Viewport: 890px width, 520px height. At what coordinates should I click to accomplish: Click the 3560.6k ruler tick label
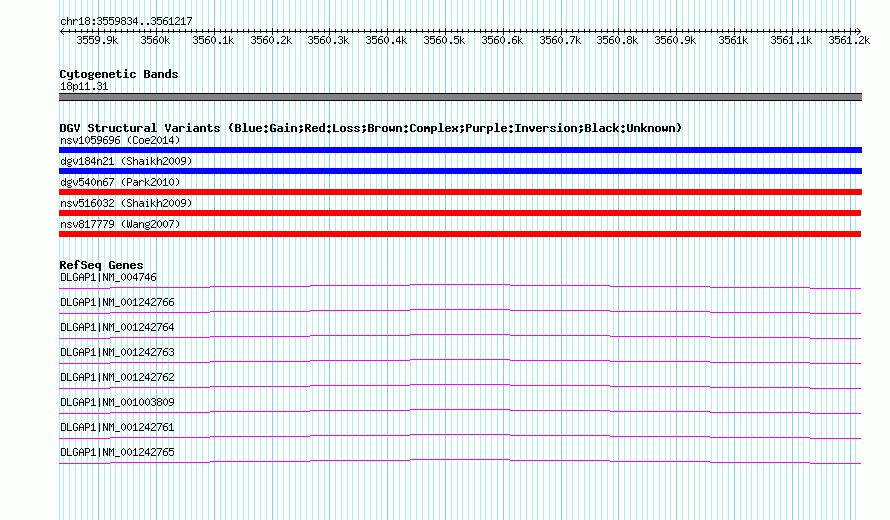click(x=502, y=40)
